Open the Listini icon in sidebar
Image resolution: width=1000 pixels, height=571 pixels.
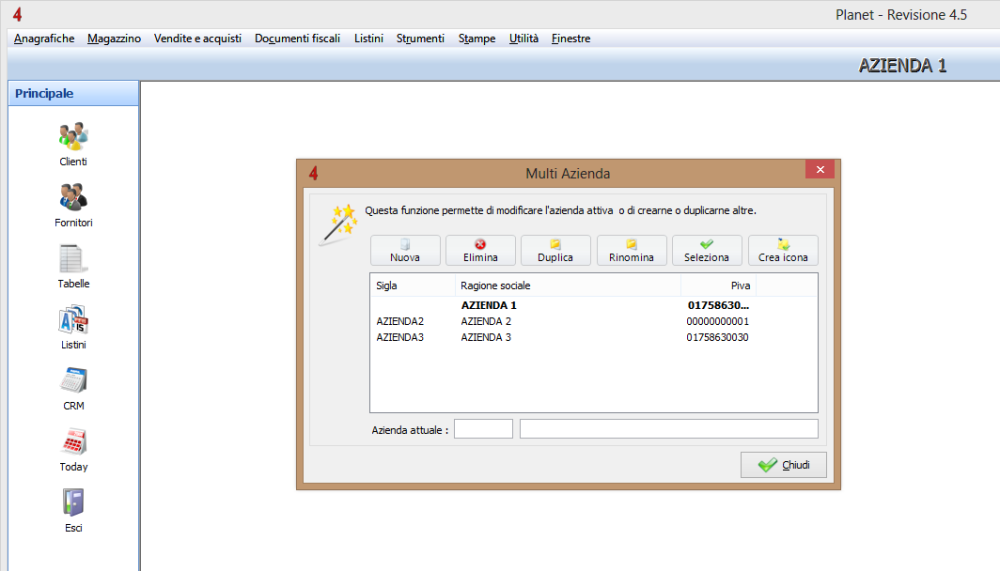pos(73,327)
